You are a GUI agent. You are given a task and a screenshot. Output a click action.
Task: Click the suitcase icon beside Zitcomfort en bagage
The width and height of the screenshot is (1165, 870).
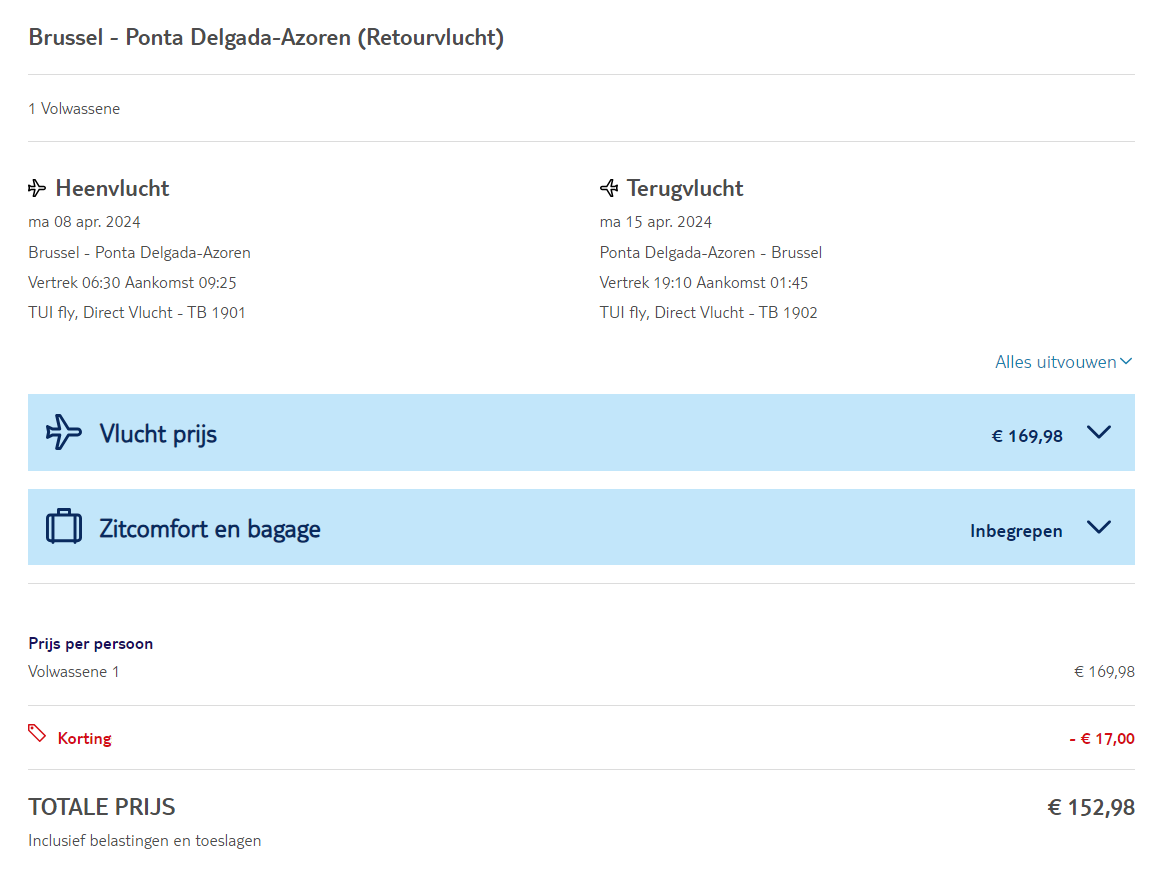pyautogui.click(x=64, y=527)
